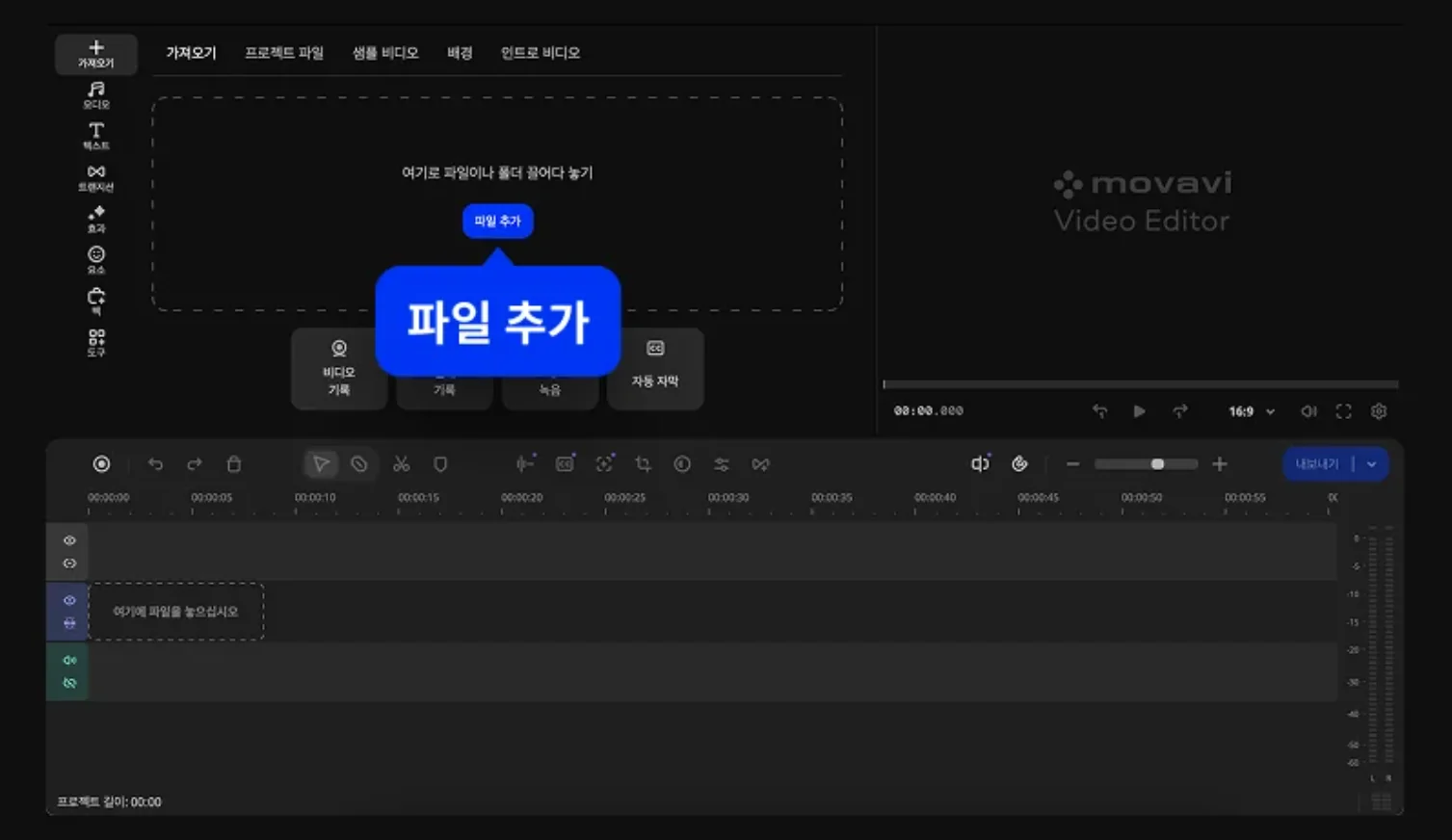Click the 00:00:45 mark on timeline ruler
The width and height of the screenshot is (1452, 840).
pyautogui.click(x=1039, y=498)
